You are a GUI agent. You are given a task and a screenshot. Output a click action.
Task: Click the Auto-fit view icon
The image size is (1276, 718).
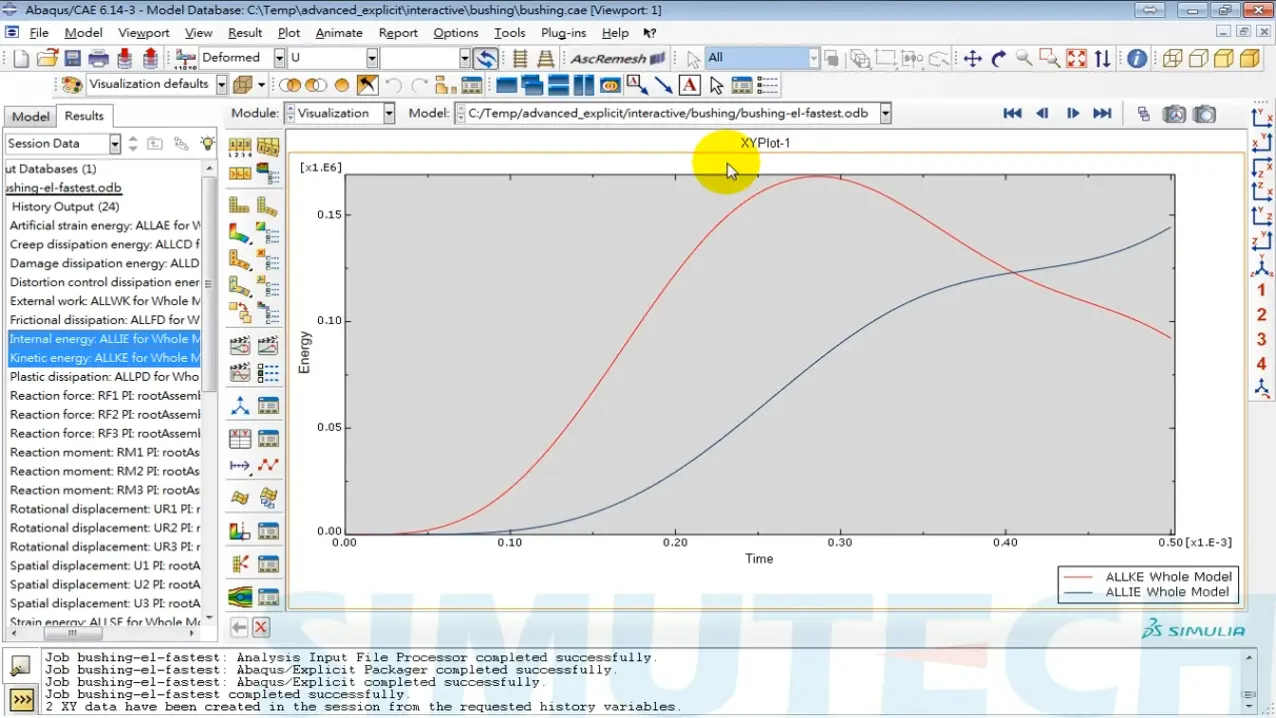(x=1076, y=59)
